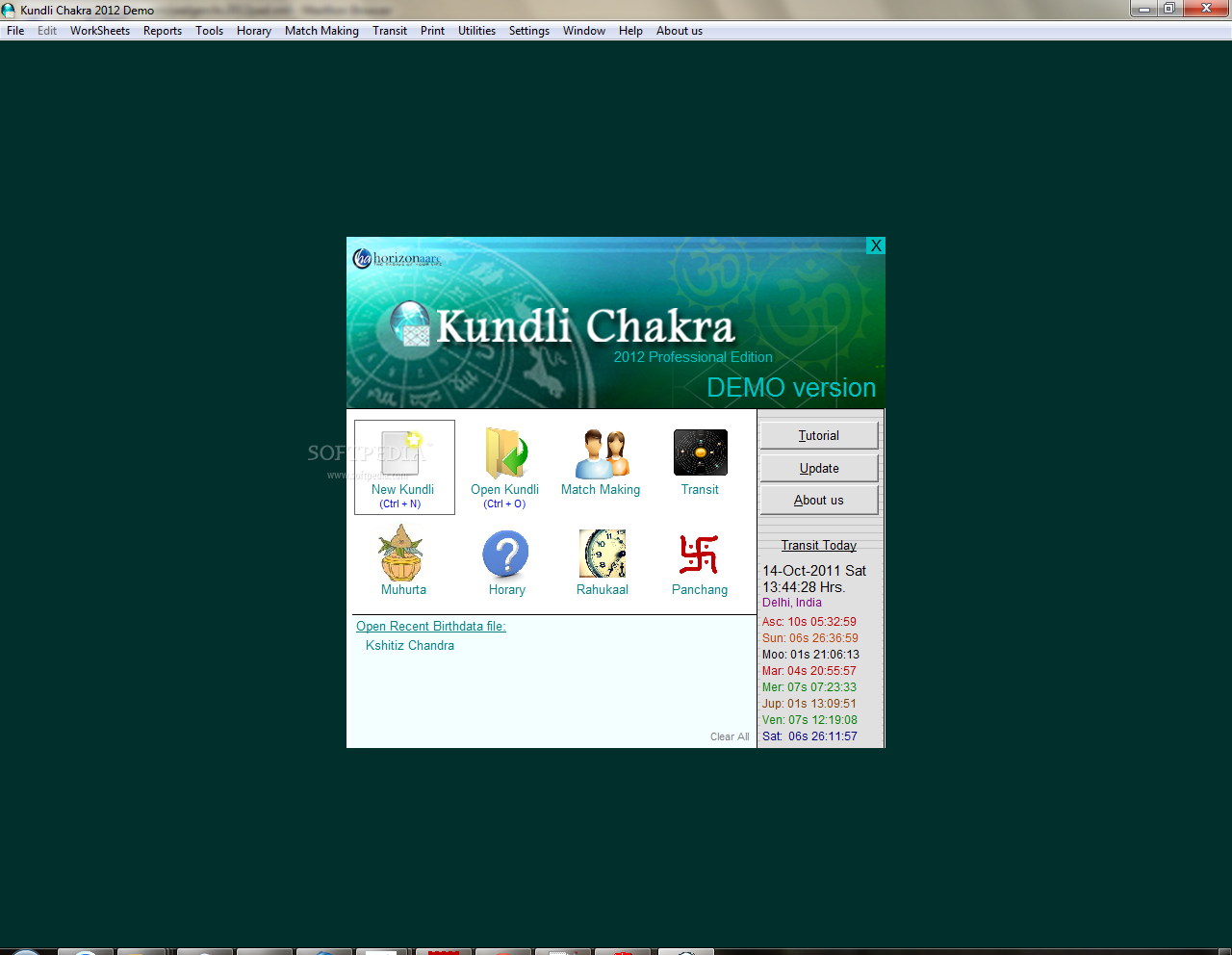Screen dimensions: 1232x955
Task: Open recent file Kshitiz Chandra
Action: point(410,645)
